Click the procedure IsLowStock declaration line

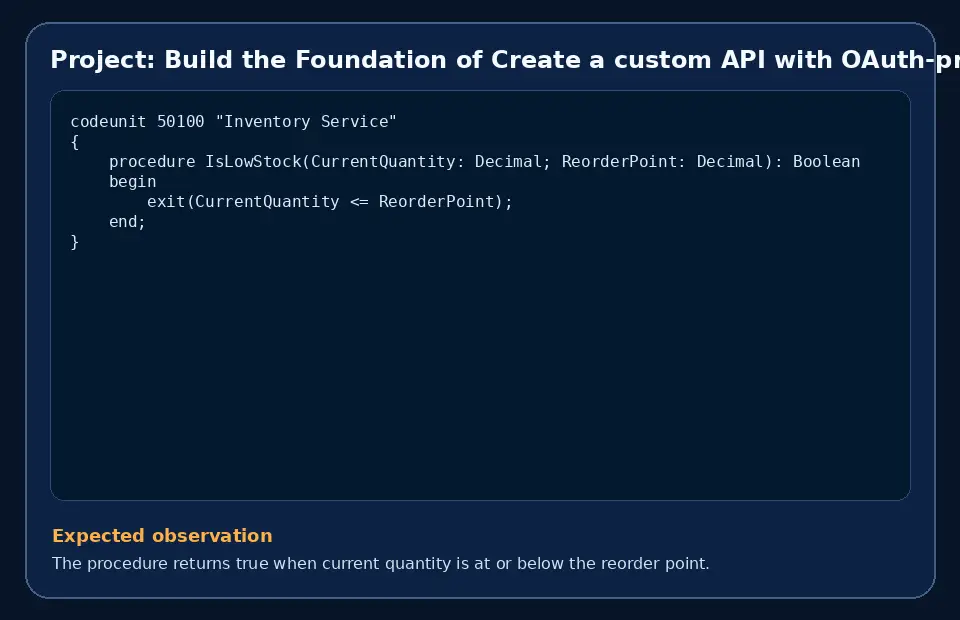pos(484,162)
